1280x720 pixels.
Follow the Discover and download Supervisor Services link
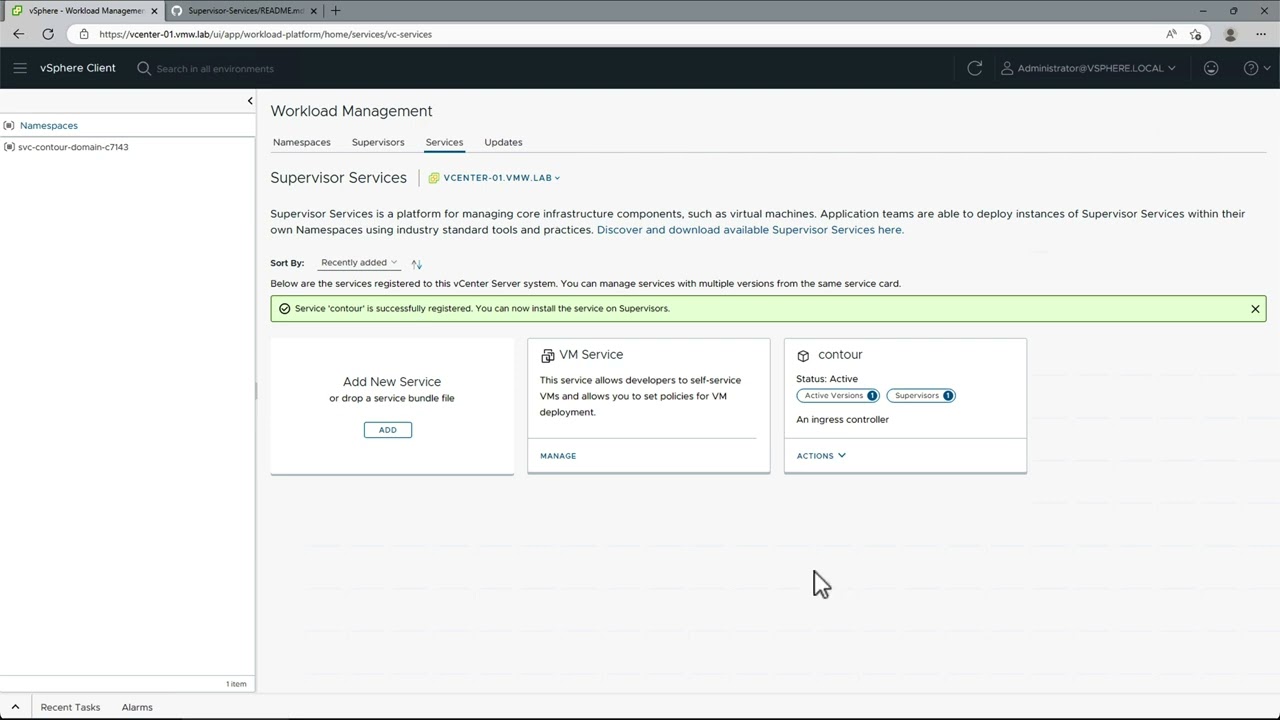pyautogui.click(x=750, y=230)
